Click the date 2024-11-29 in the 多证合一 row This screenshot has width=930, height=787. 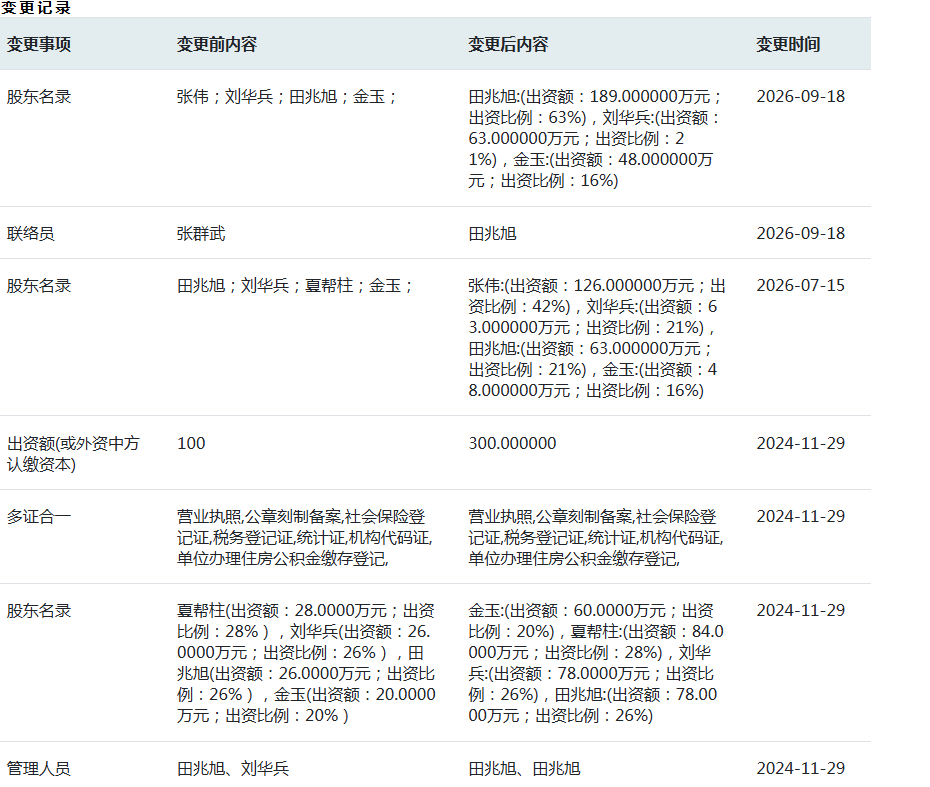(x=801, y=517)
